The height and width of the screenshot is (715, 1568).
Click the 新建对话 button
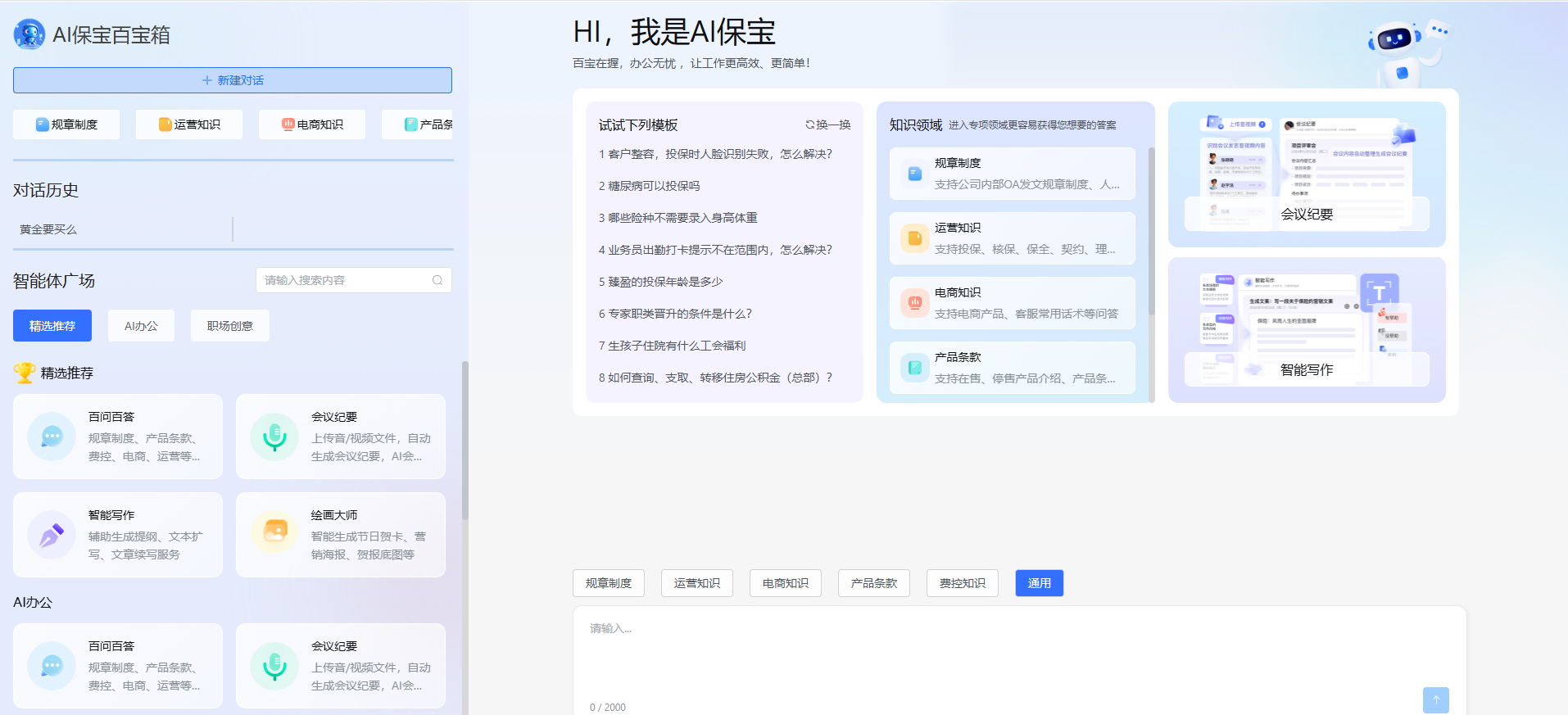coord(233,80)
